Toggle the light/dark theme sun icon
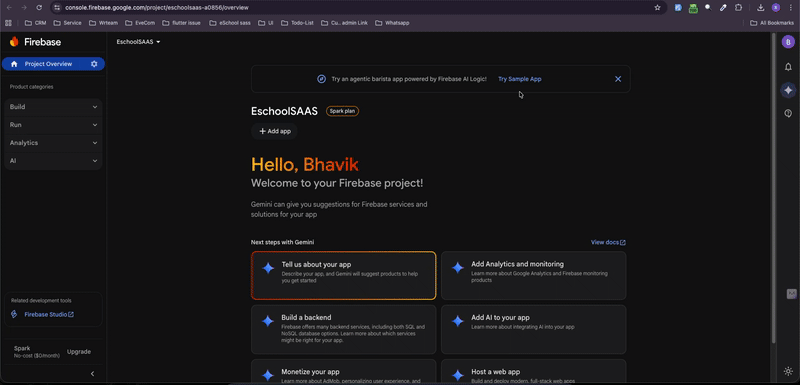This screenshot has width=800, height=385. point(788,371)
